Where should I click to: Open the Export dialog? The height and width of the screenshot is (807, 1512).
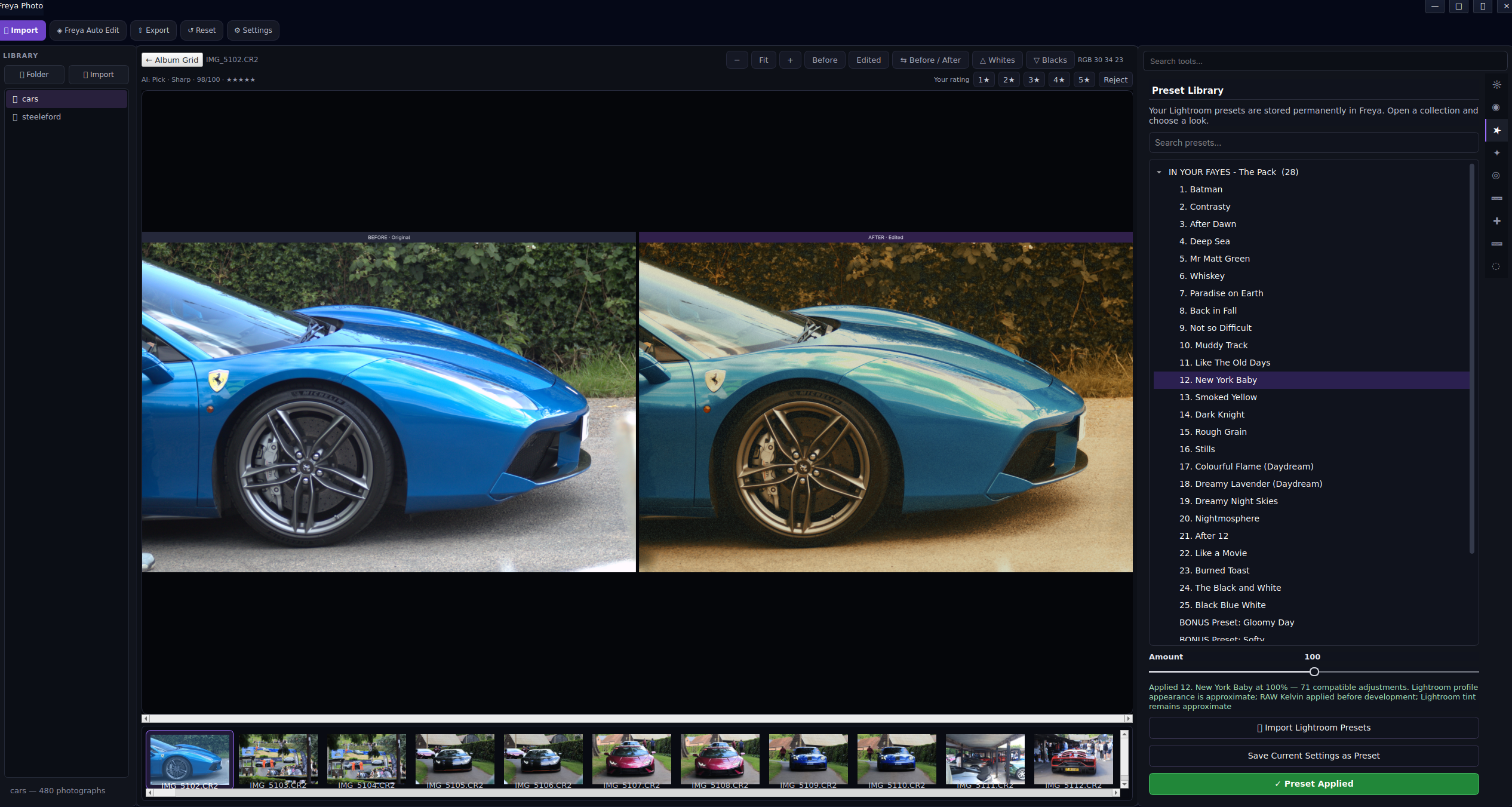pos(153,30)
